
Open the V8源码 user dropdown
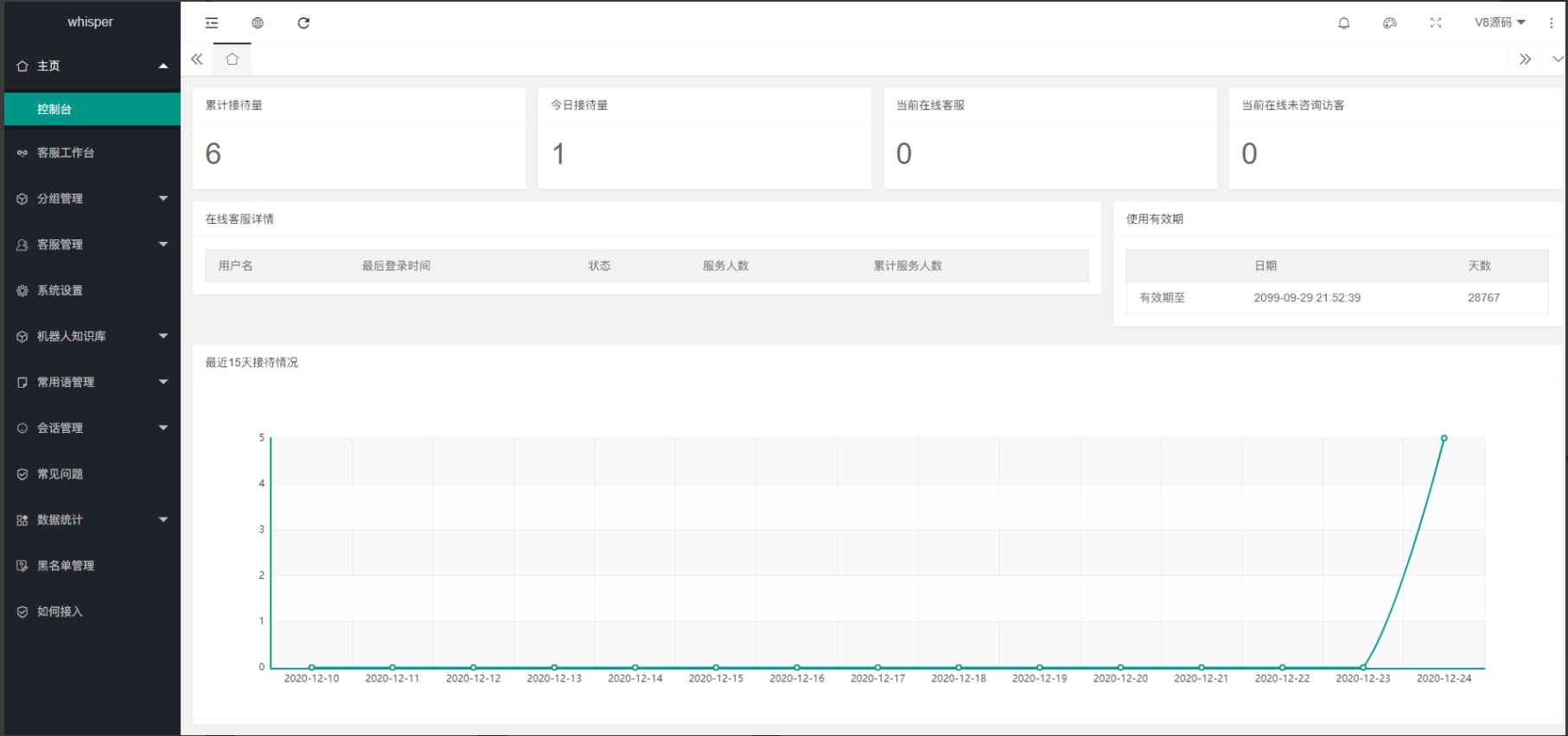pos(1500,22)
